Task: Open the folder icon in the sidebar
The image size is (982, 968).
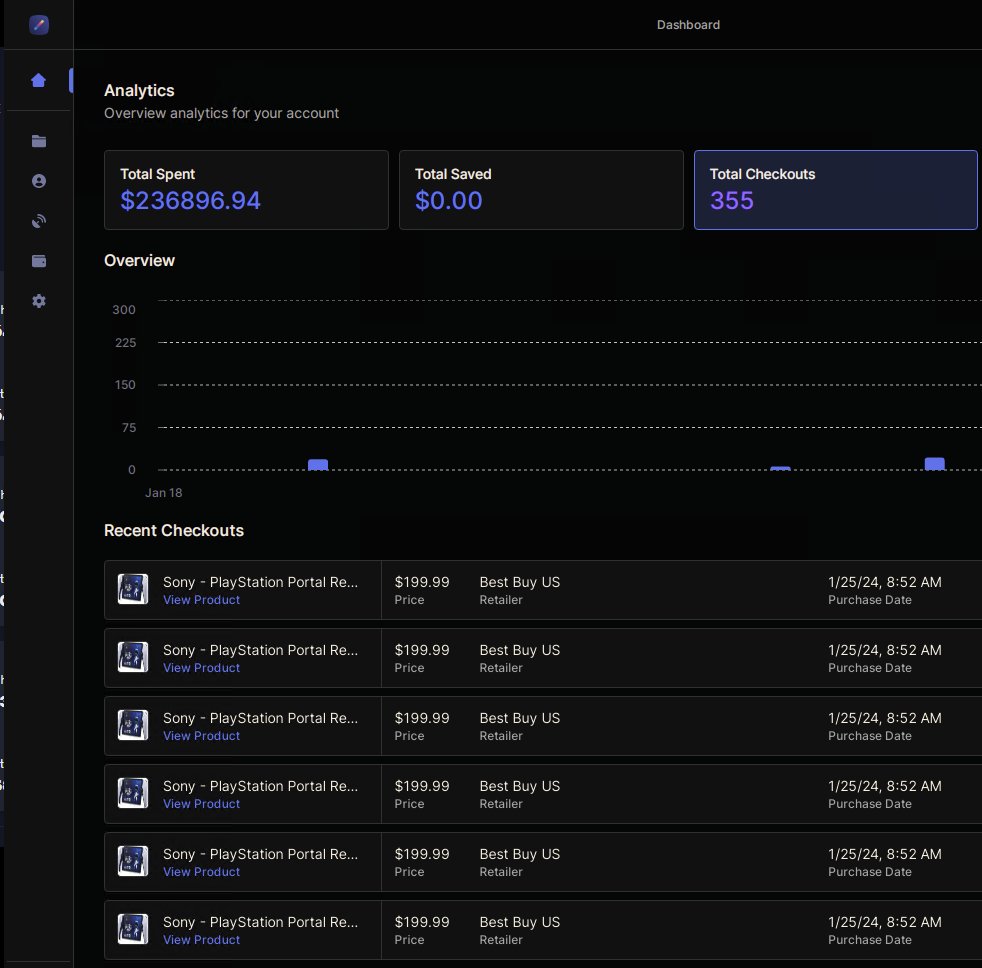Action: click(39, 141)
